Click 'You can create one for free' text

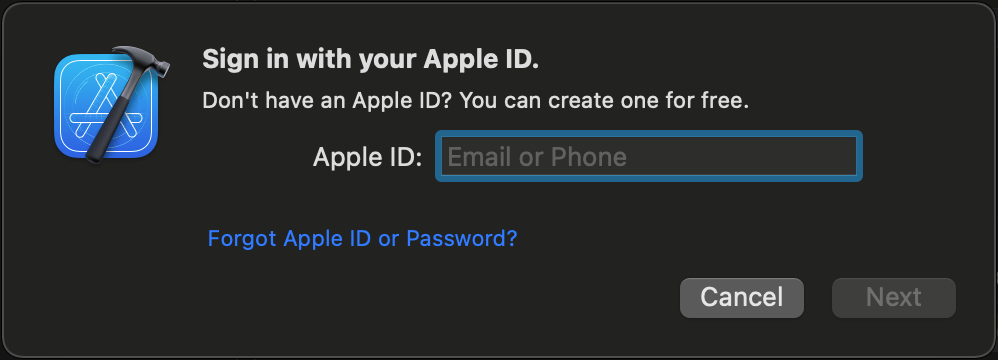click(604, 100)
